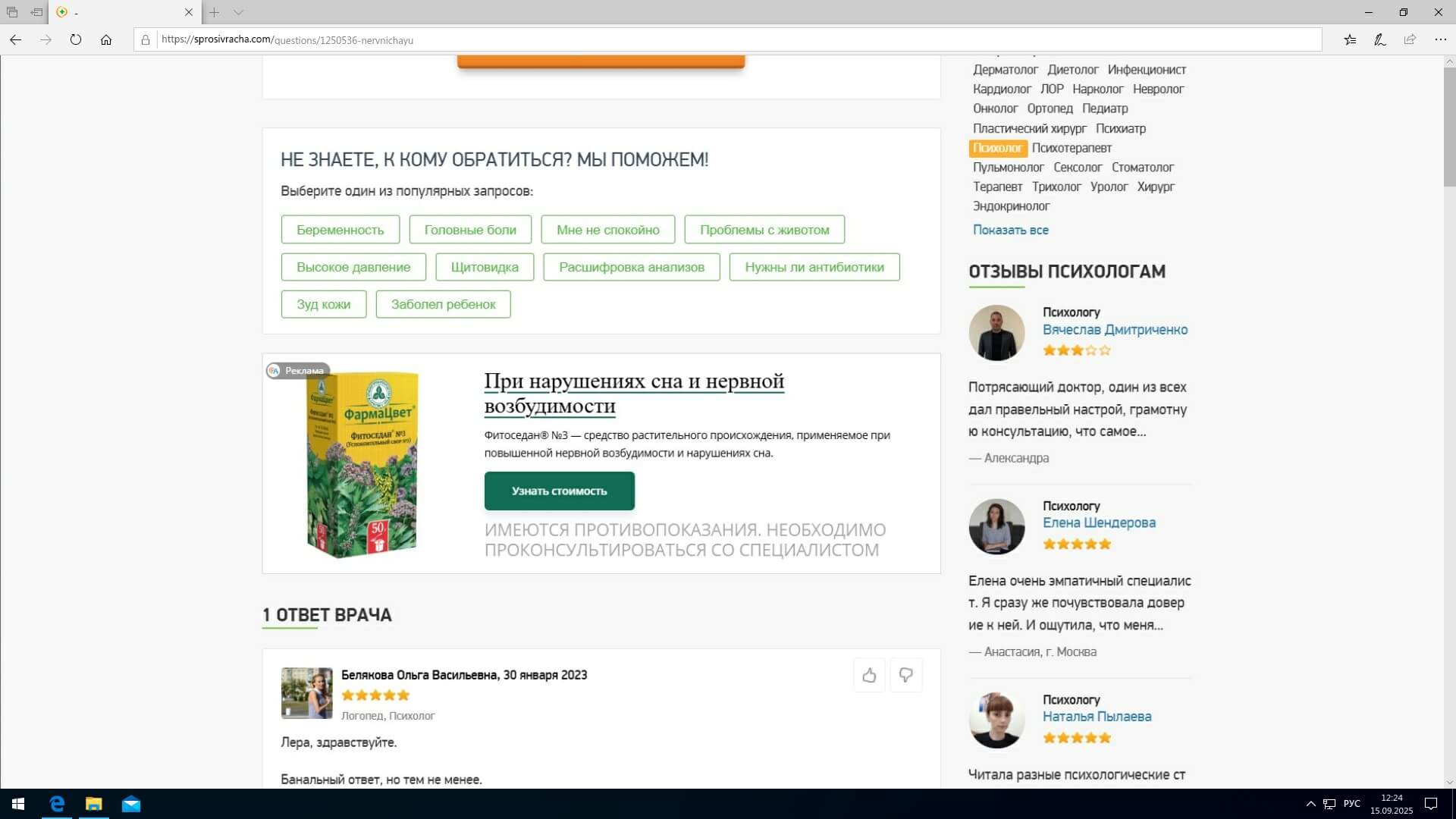Click the Фитоседан product image

362,464
